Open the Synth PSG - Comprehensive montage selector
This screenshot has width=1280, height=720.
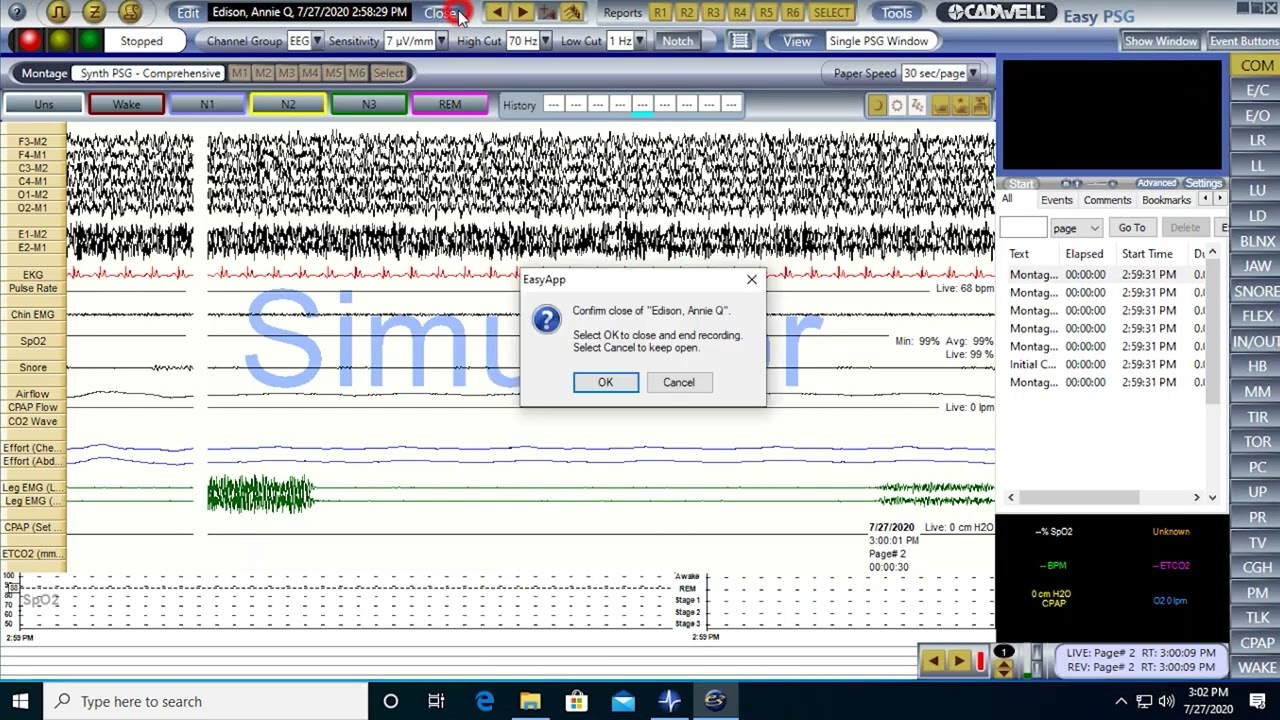pyautogui.click(x=150, y=73)
